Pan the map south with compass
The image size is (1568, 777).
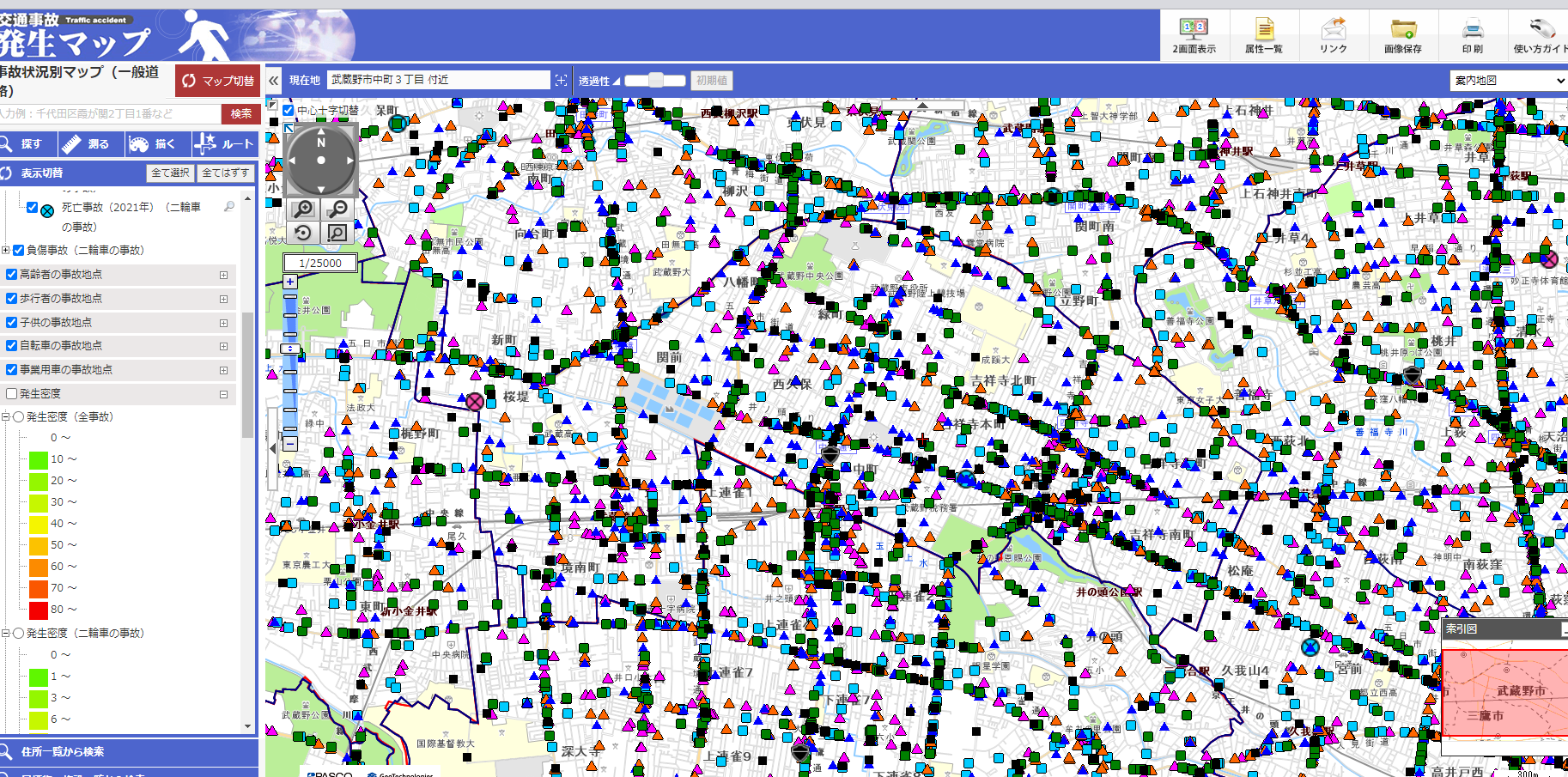pos(321,188)
